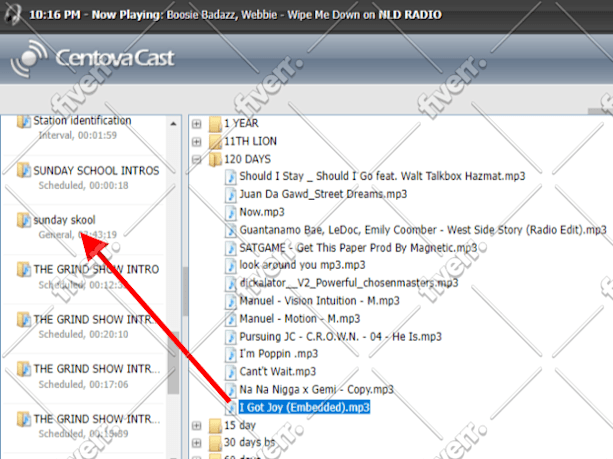Click the Now Playing track text
The height and width of the screenshot is (459, 613).
click(235, 14)
